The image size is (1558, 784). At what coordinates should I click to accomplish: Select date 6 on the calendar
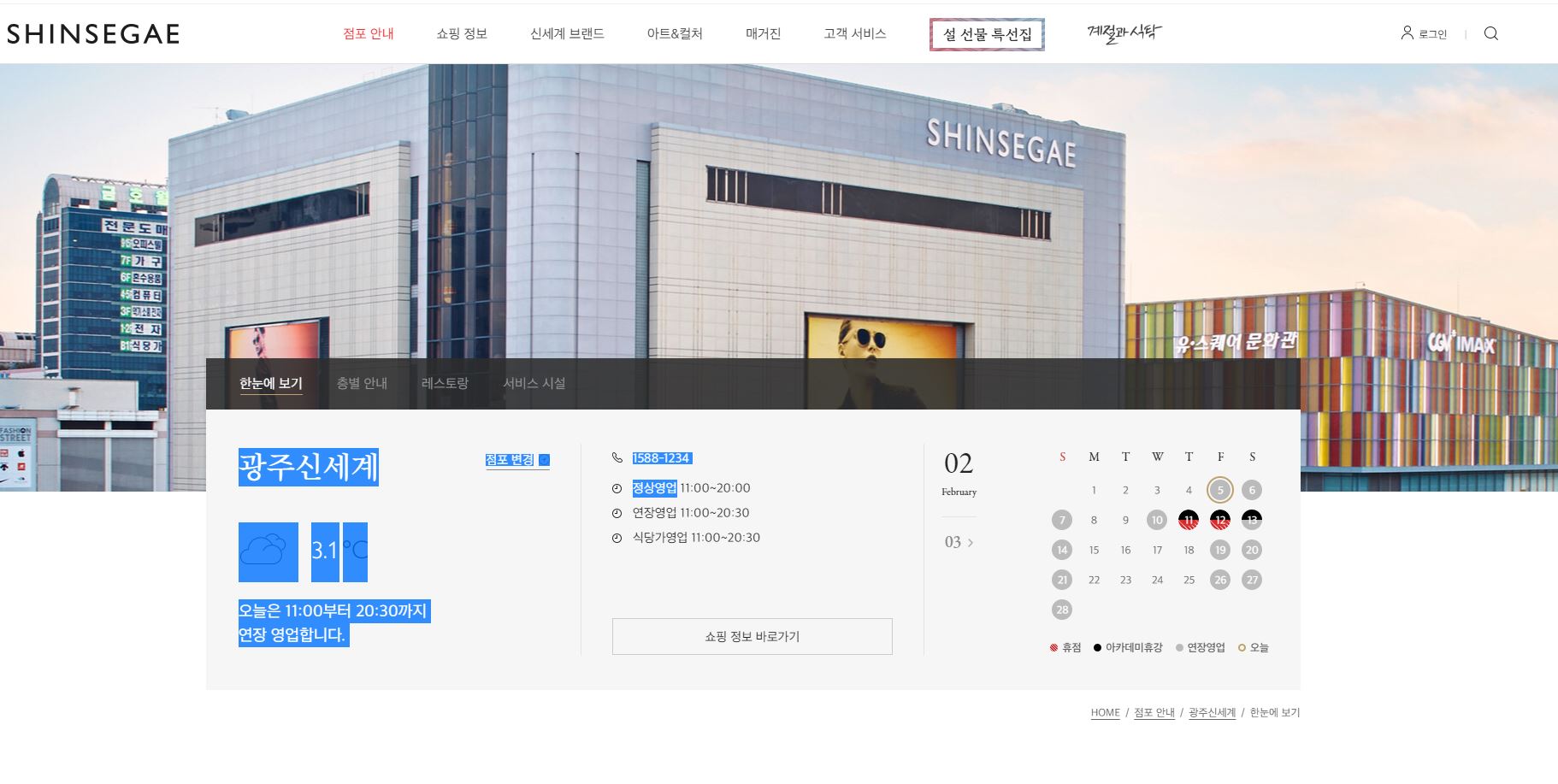1252,490
